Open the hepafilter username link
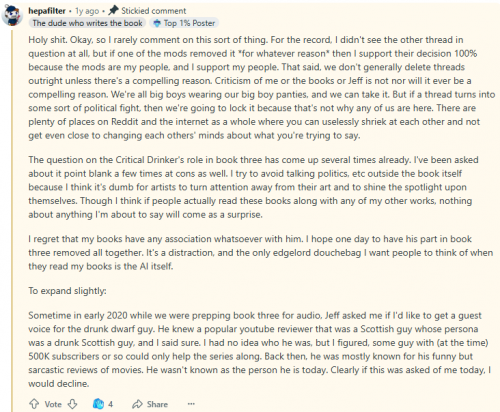Screen dimensions: 500x412 [x=47, y=11]
